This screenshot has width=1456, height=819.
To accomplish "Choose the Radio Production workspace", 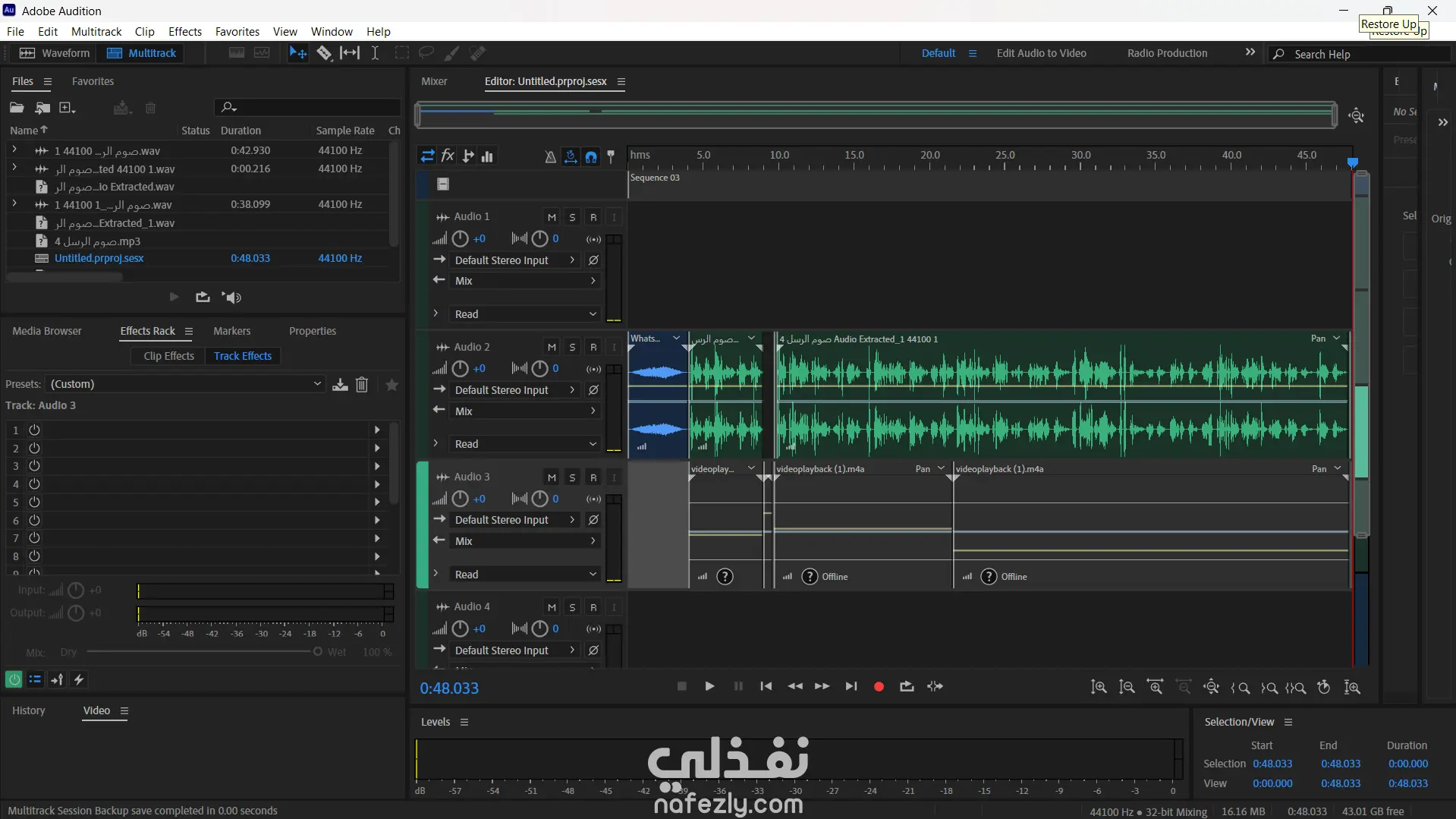I will pyautogui.click(x=1167, y=53).
